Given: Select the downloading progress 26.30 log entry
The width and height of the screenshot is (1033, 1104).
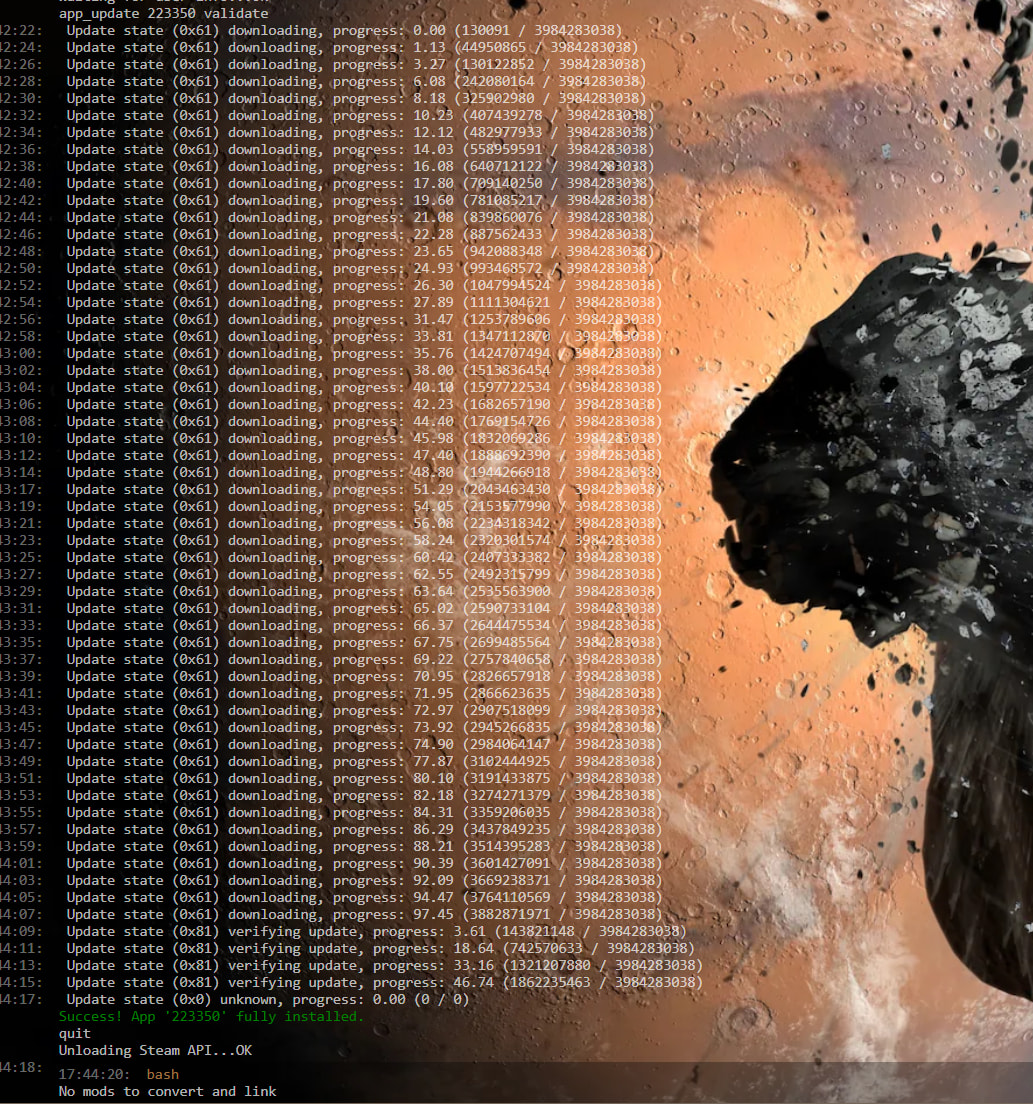Looking at the screenshot, I should pos(363,285).
